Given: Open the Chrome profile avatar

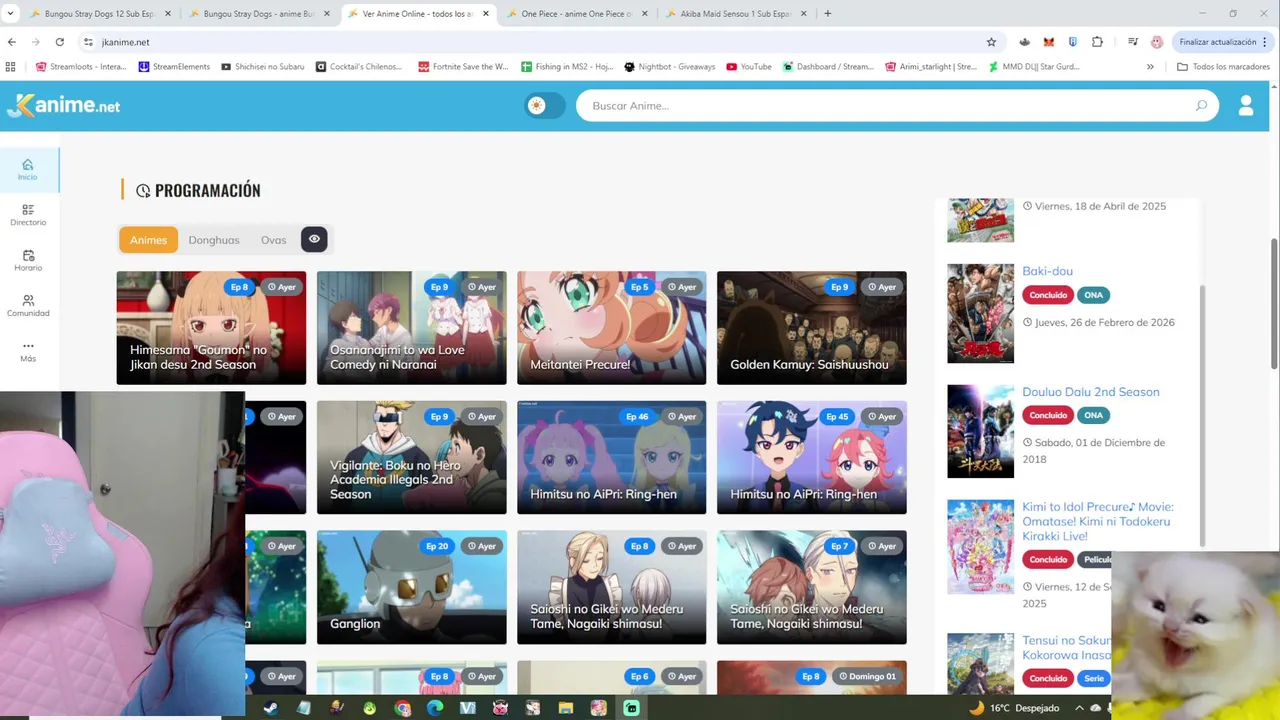Looking at the screenshot, I should [x=1157, y=42].
